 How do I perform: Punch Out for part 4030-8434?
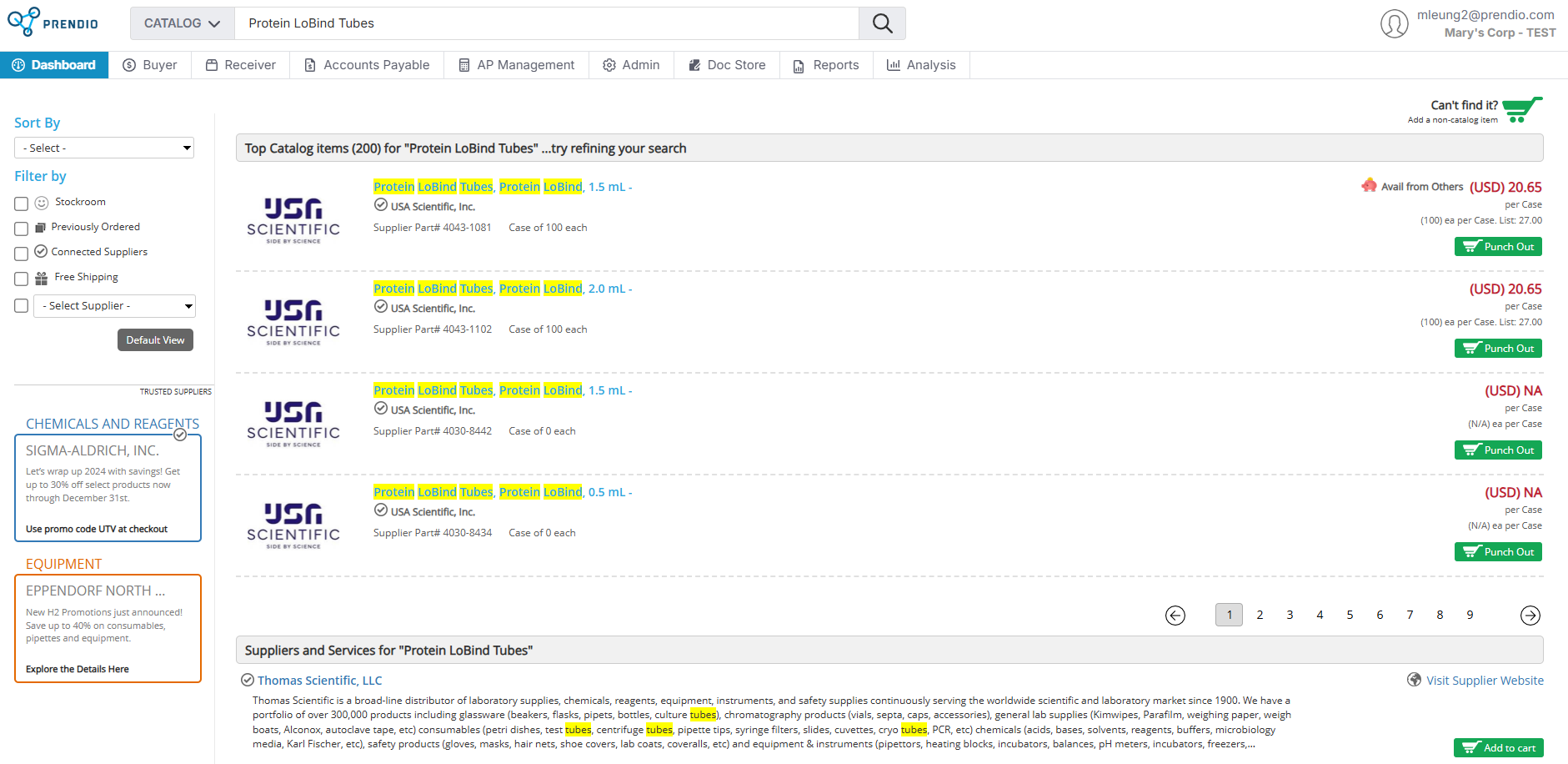tap(1498, 552)
